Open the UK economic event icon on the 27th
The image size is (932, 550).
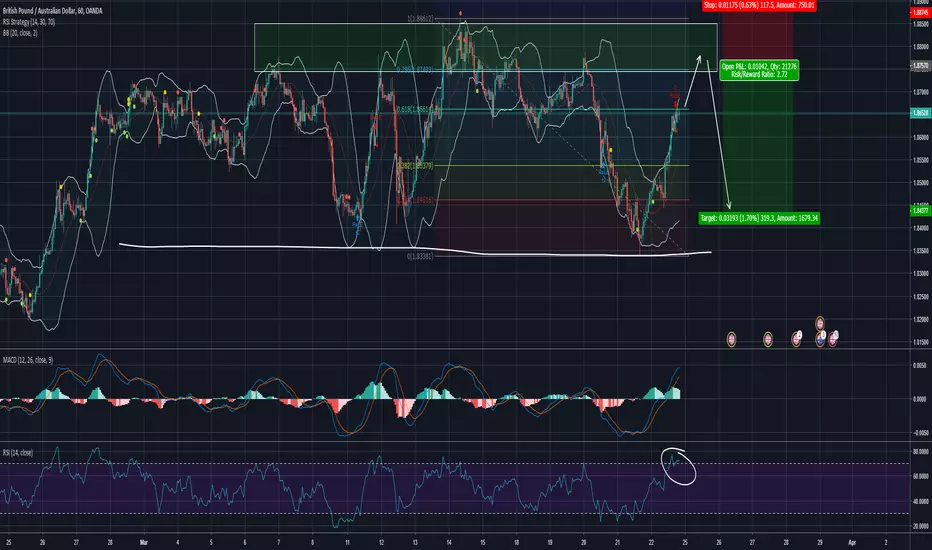pyautogui.click(x=767, y=340)
